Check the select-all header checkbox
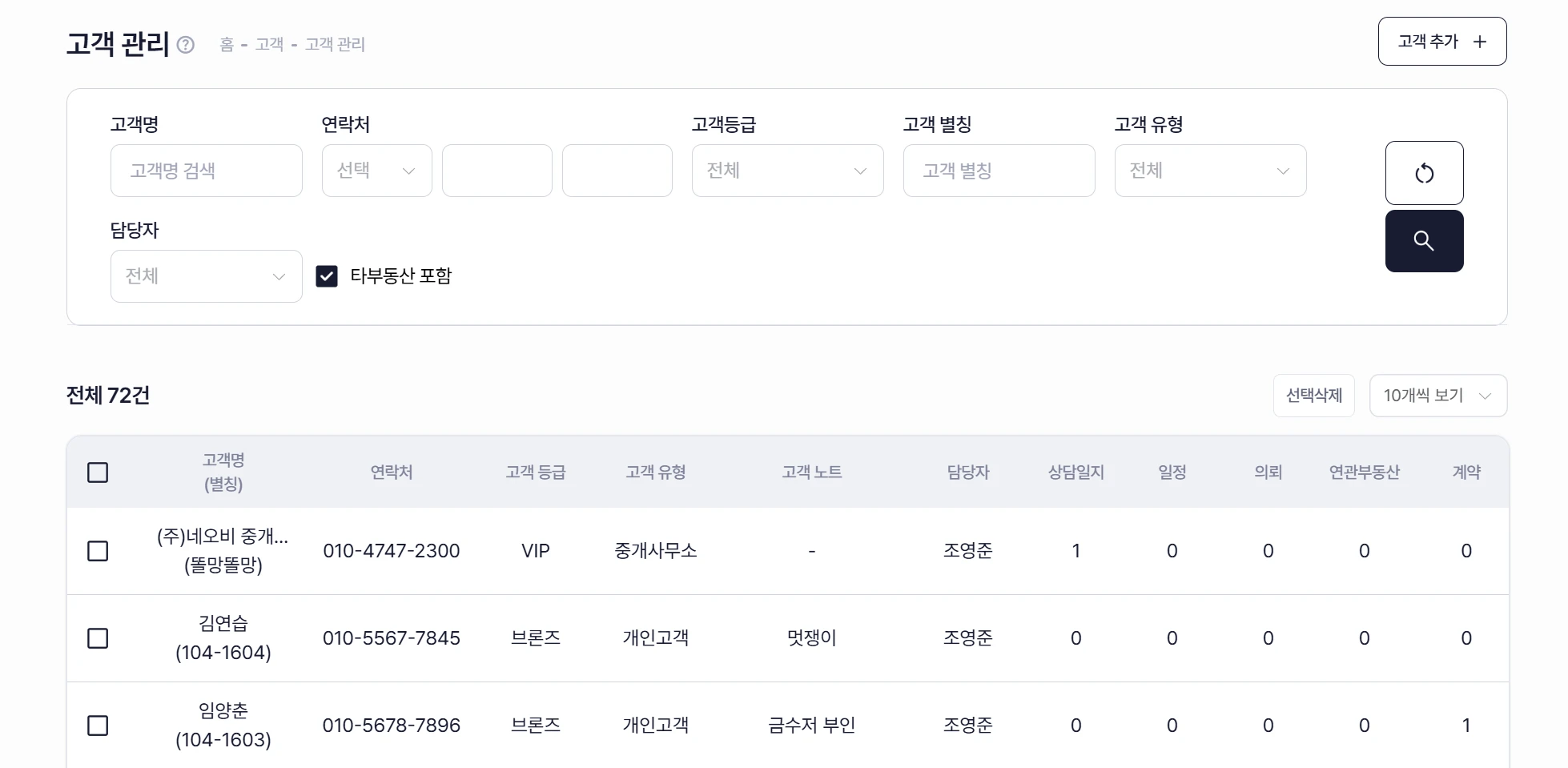 coord(98,472)
